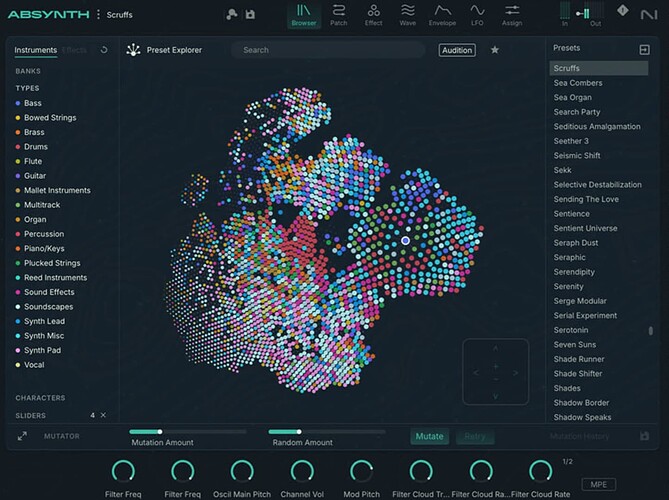Screen dimensions: 669x500
Task: Reset browser filters with the refresh icon
Action: point(104,50)
